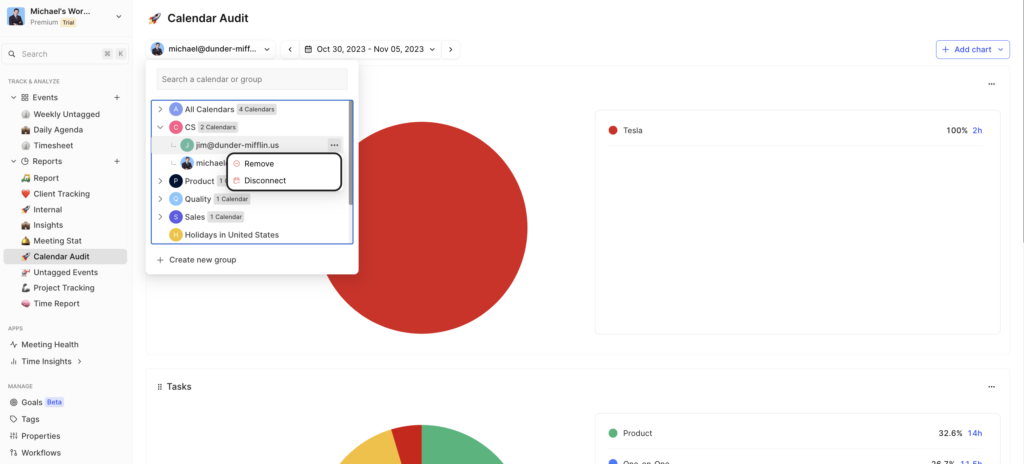Image resolution: width=1024 pixels, height=464 pixels.
Task: Expand Time Insights submenu
Action: pyautogui.click(x=79, y=361)
